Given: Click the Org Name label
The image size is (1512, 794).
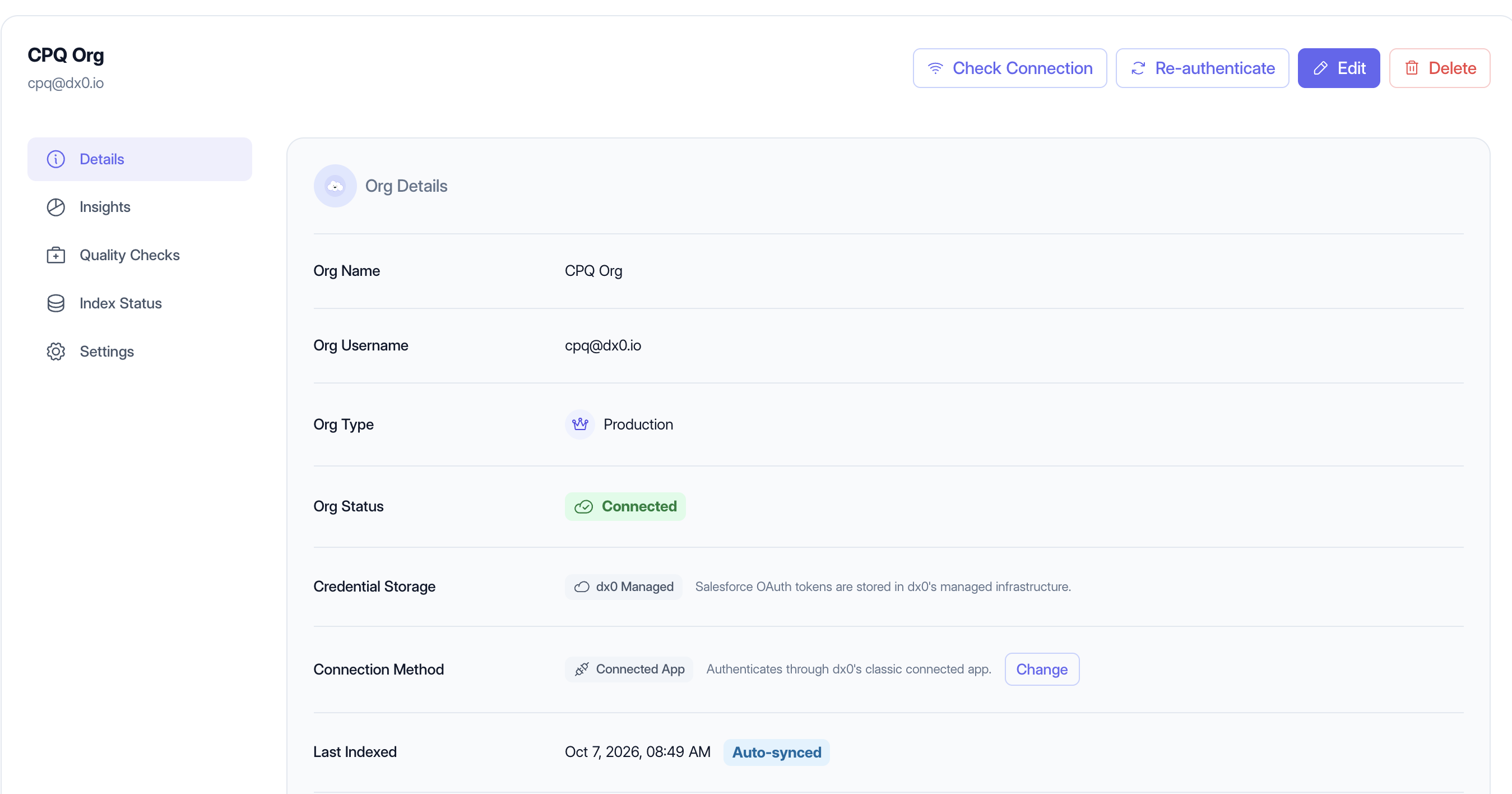Looking at the screenshot, I should coord(346,271).
